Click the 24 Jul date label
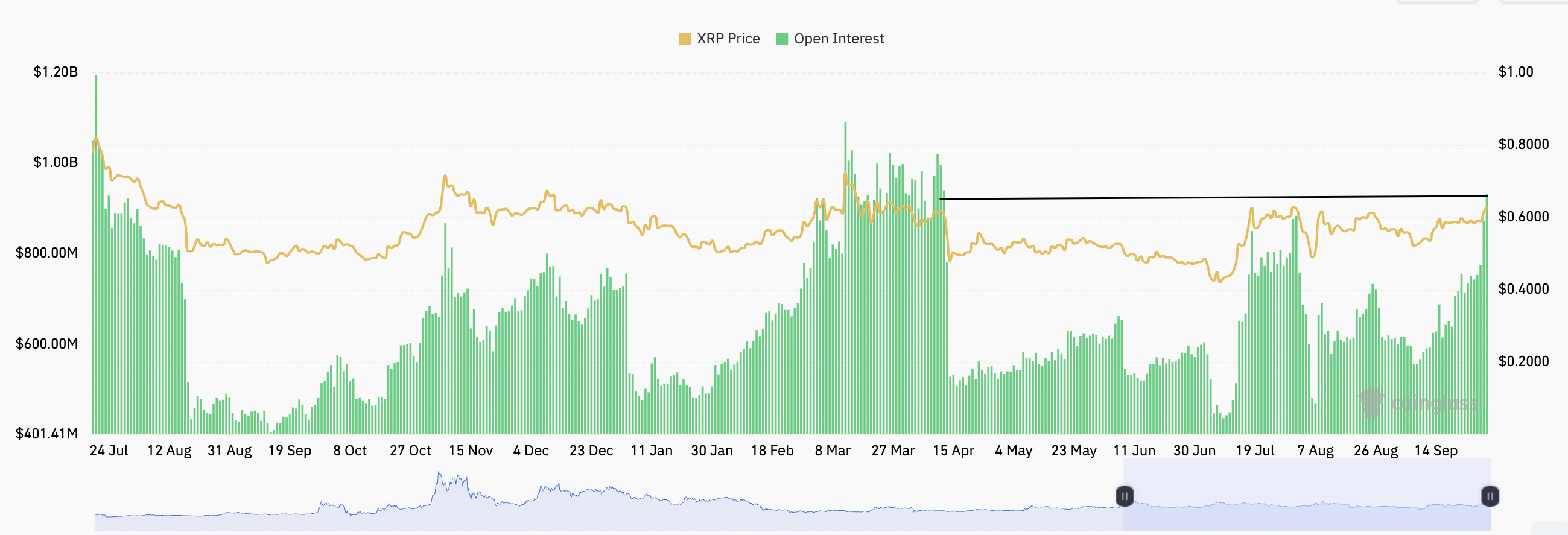The height and width of the screenshot is (535, 1568). click(x=109, y=451)
